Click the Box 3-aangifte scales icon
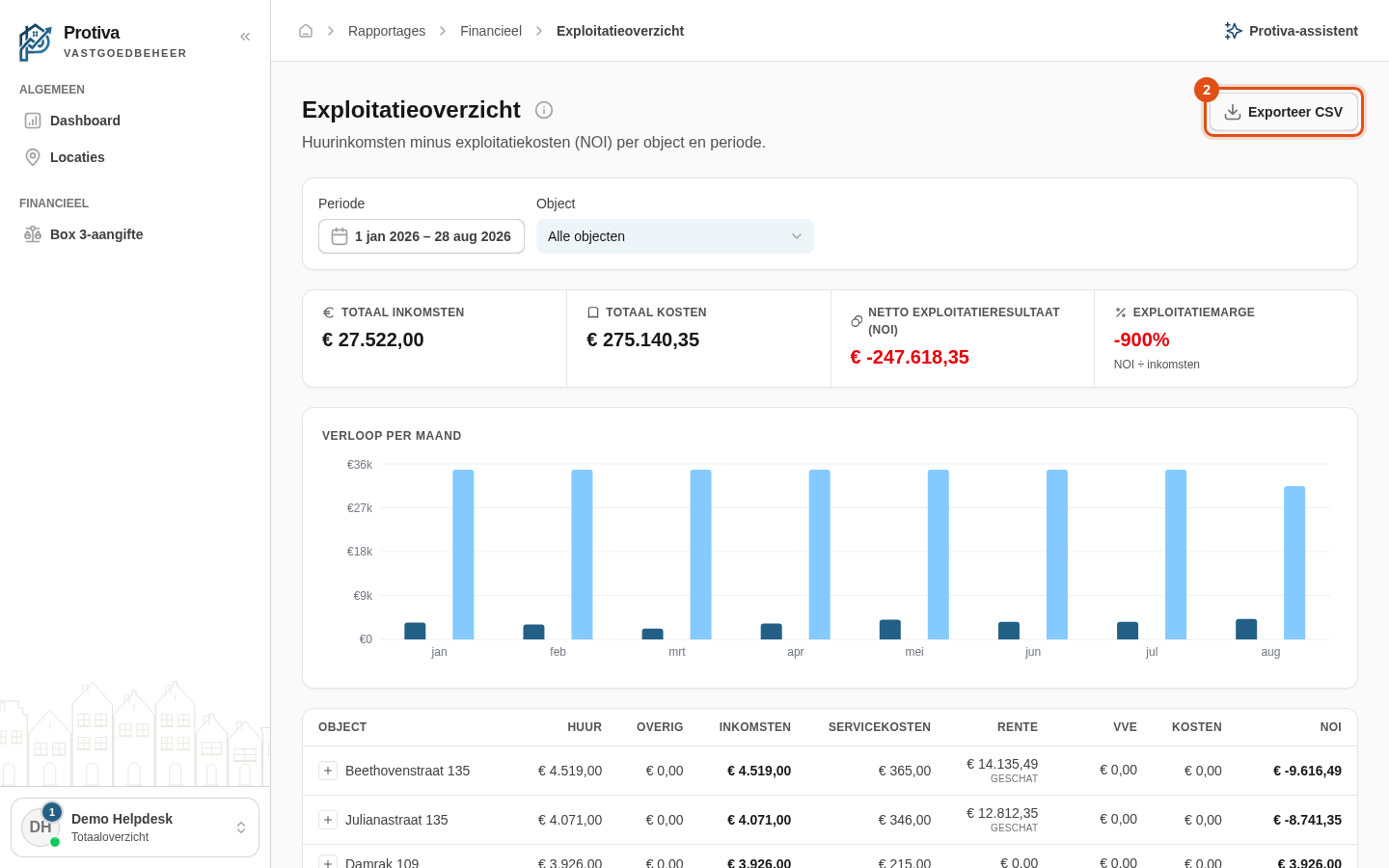Image resolution: width=1389 pixels, height=868 pixels. click(x=33, y=234)
